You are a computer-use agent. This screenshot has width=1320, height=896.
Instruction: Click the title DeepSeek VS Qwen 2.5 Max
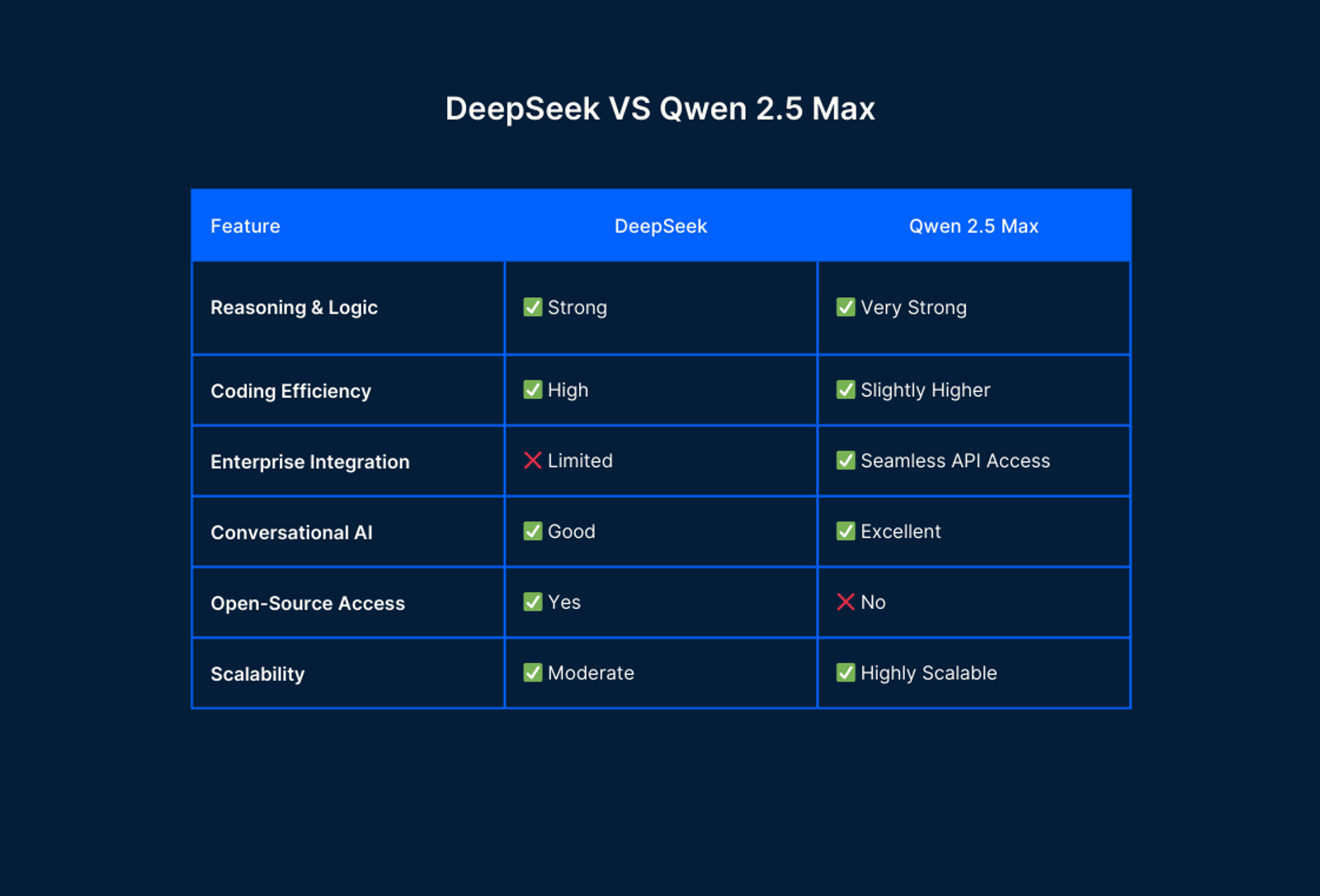click(x=660, y=109)
